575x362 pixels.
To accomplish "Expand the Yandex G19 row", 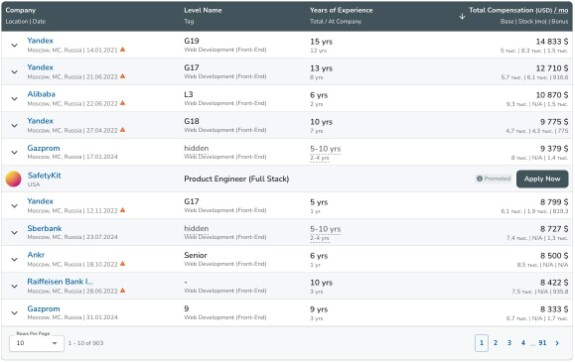I will coord(14,45).
